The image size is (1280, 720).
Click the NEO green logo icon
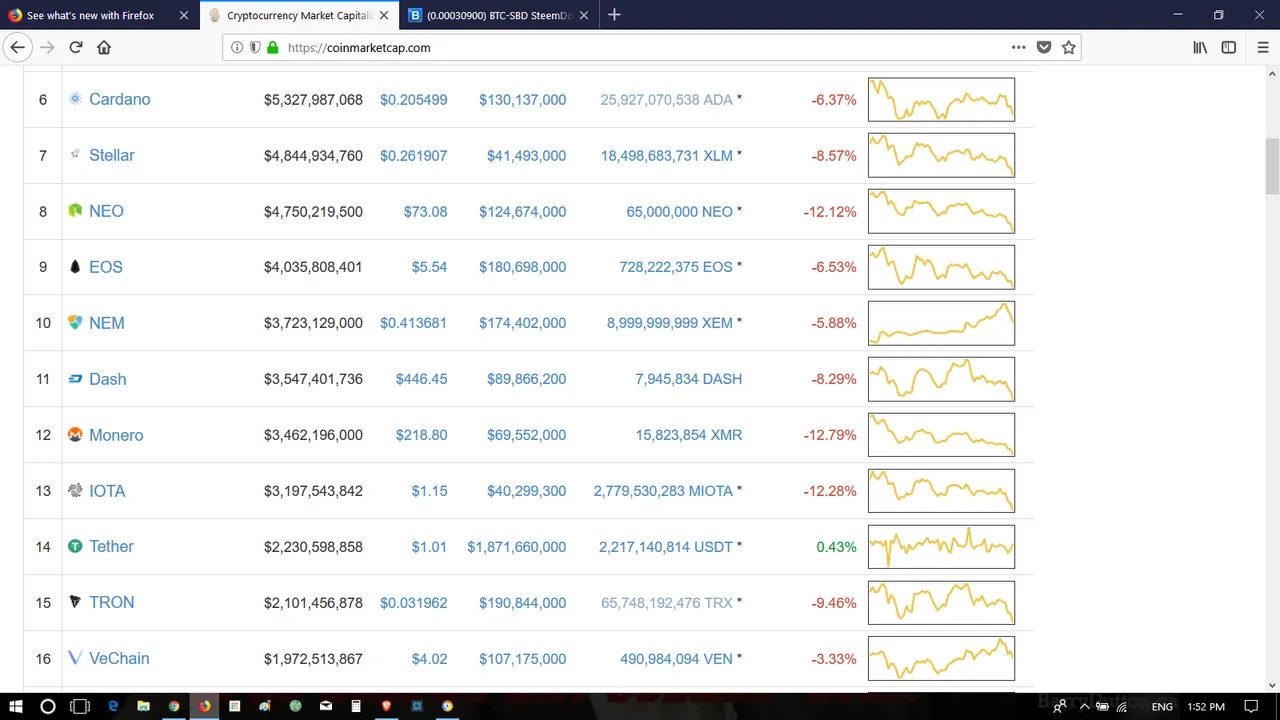[x=74, y=211]
